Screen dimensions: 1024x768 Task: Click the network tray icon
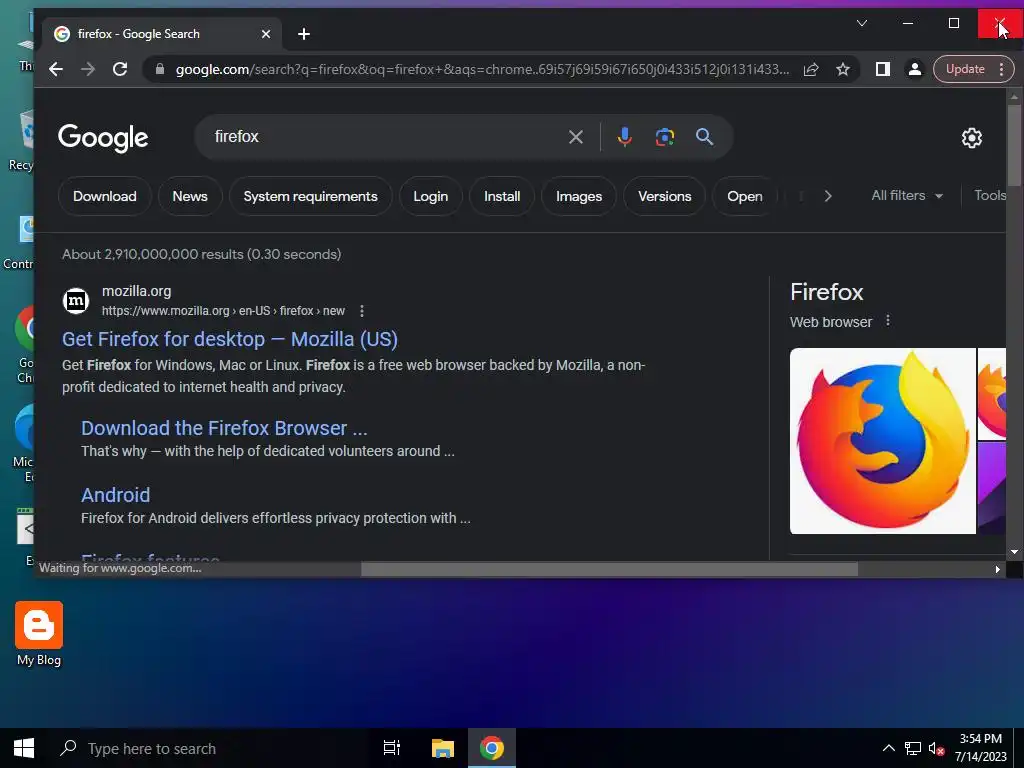click(912, 748)
